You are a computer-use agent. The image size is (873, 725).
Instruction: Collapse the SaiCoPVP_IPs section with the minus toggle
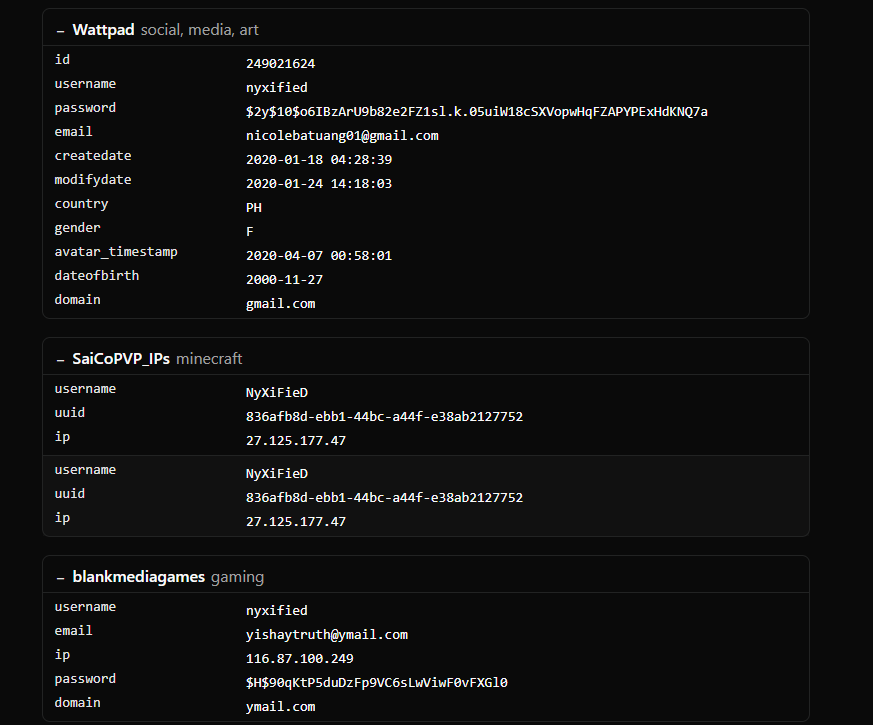[x=60, y=360]
